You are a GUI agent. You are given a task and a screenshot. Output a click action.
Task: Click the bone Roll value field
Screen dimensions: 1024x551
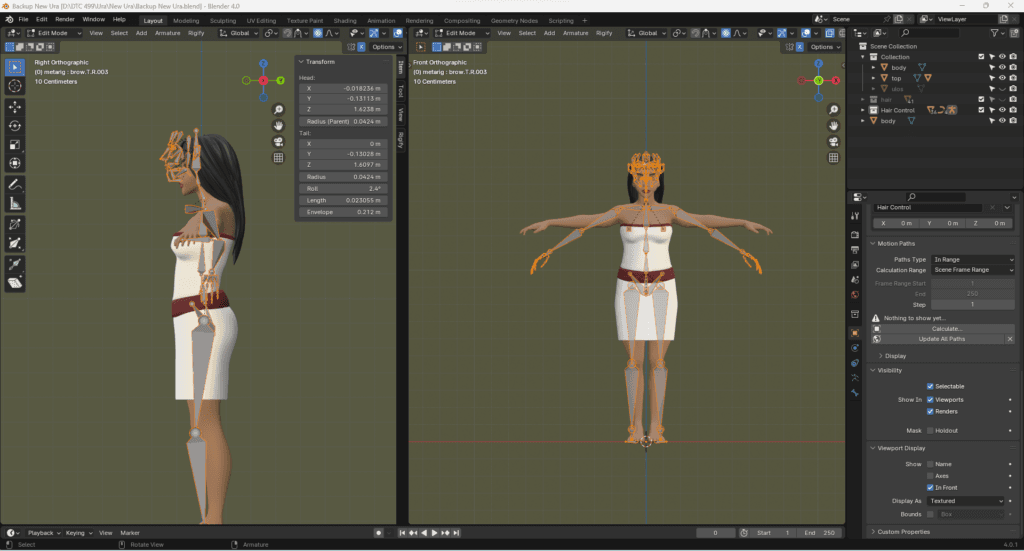pos(344,189)
